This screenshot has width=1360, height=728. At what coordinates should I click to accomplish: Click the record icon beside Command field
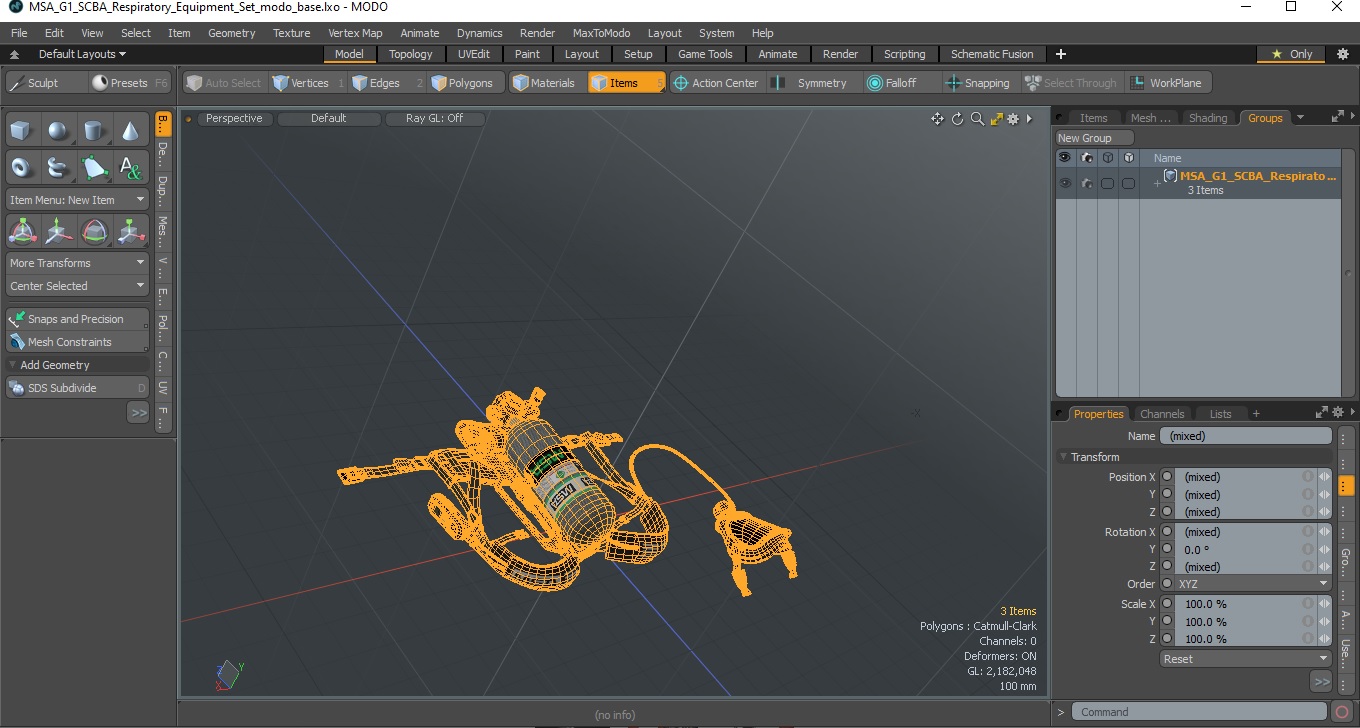coord(1342,712)
